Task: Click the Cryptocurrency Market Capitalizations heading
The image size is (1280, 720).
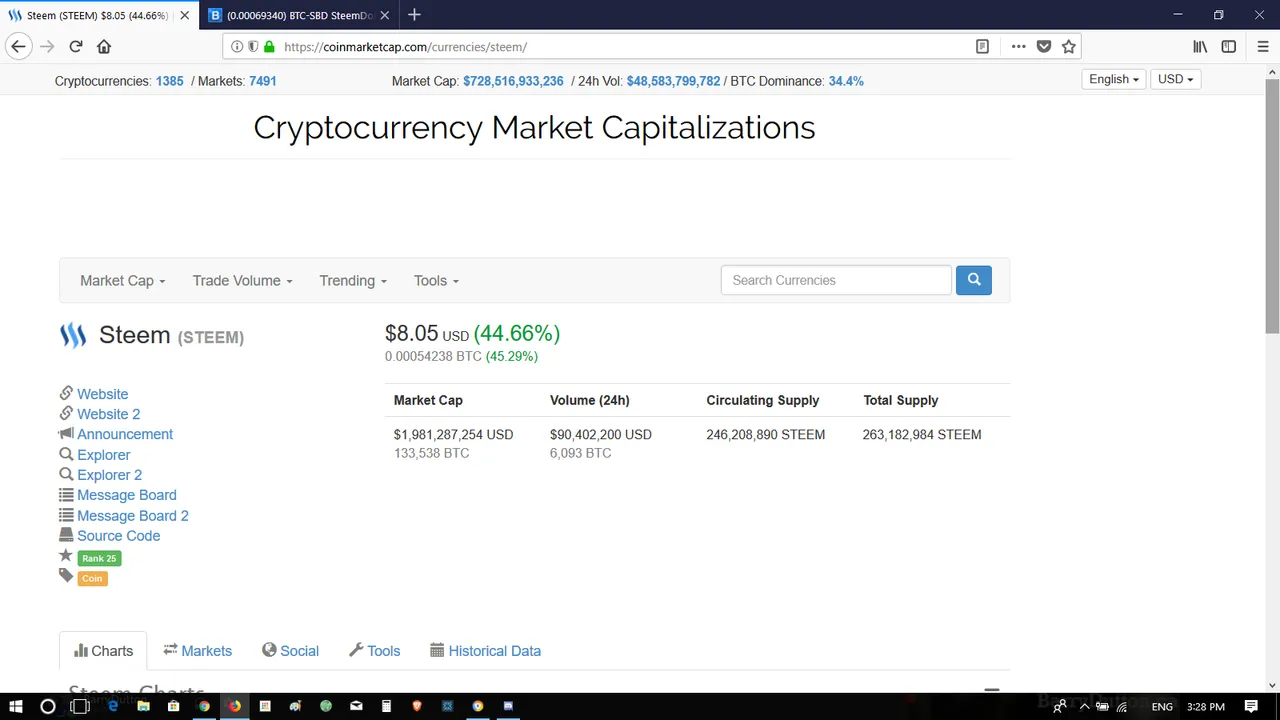Action: [534, 128]
